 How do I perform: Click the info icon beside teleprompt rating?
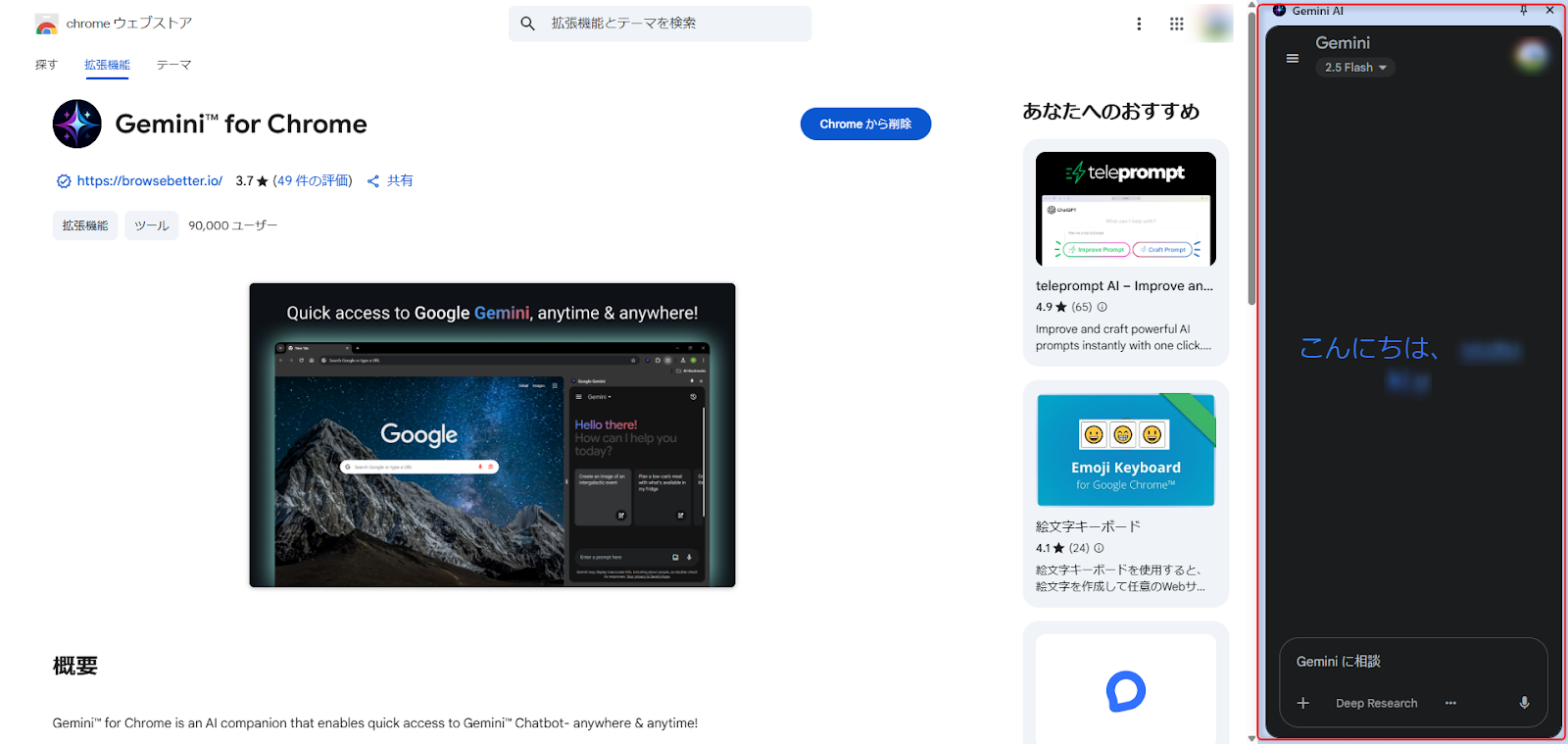(x=1102, y=307)
